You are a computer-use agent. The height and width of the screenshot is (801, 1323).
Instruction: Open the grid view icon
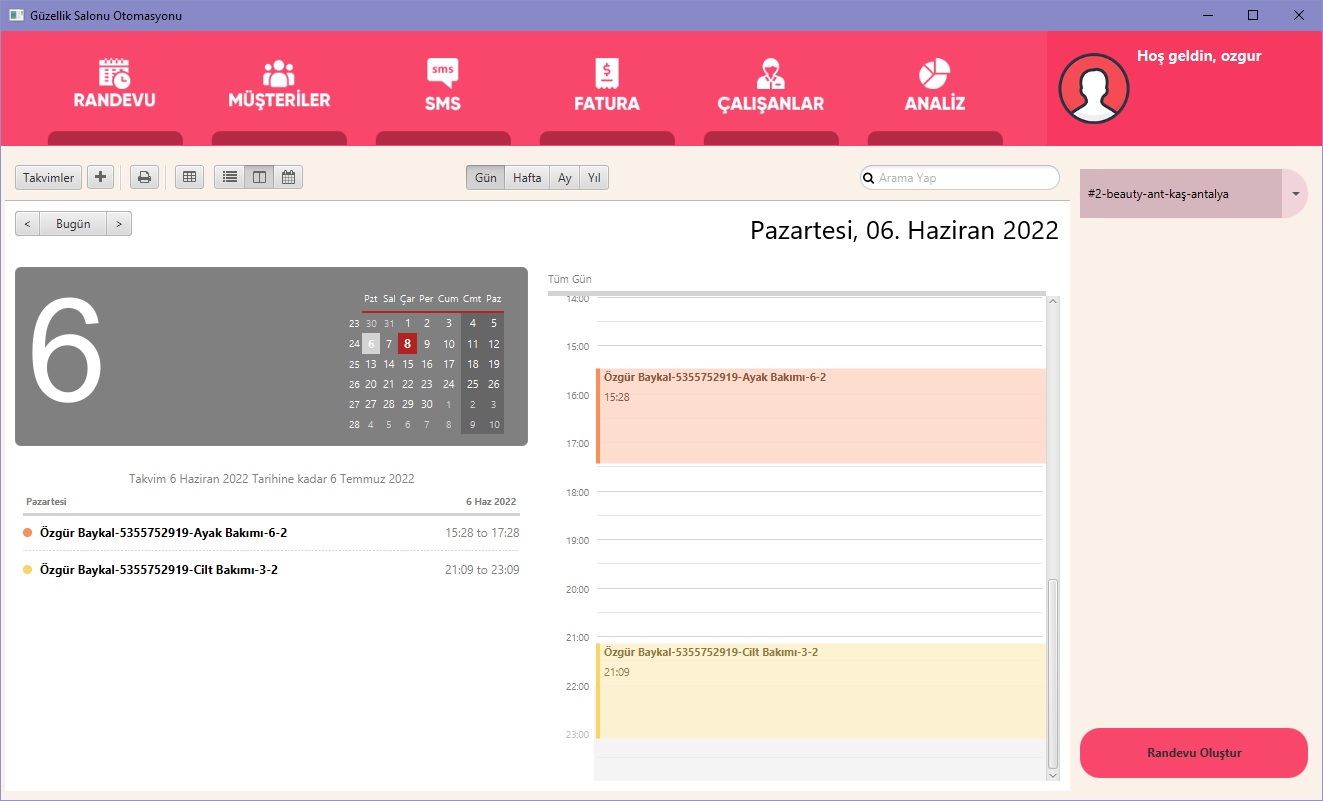(189, 177)
